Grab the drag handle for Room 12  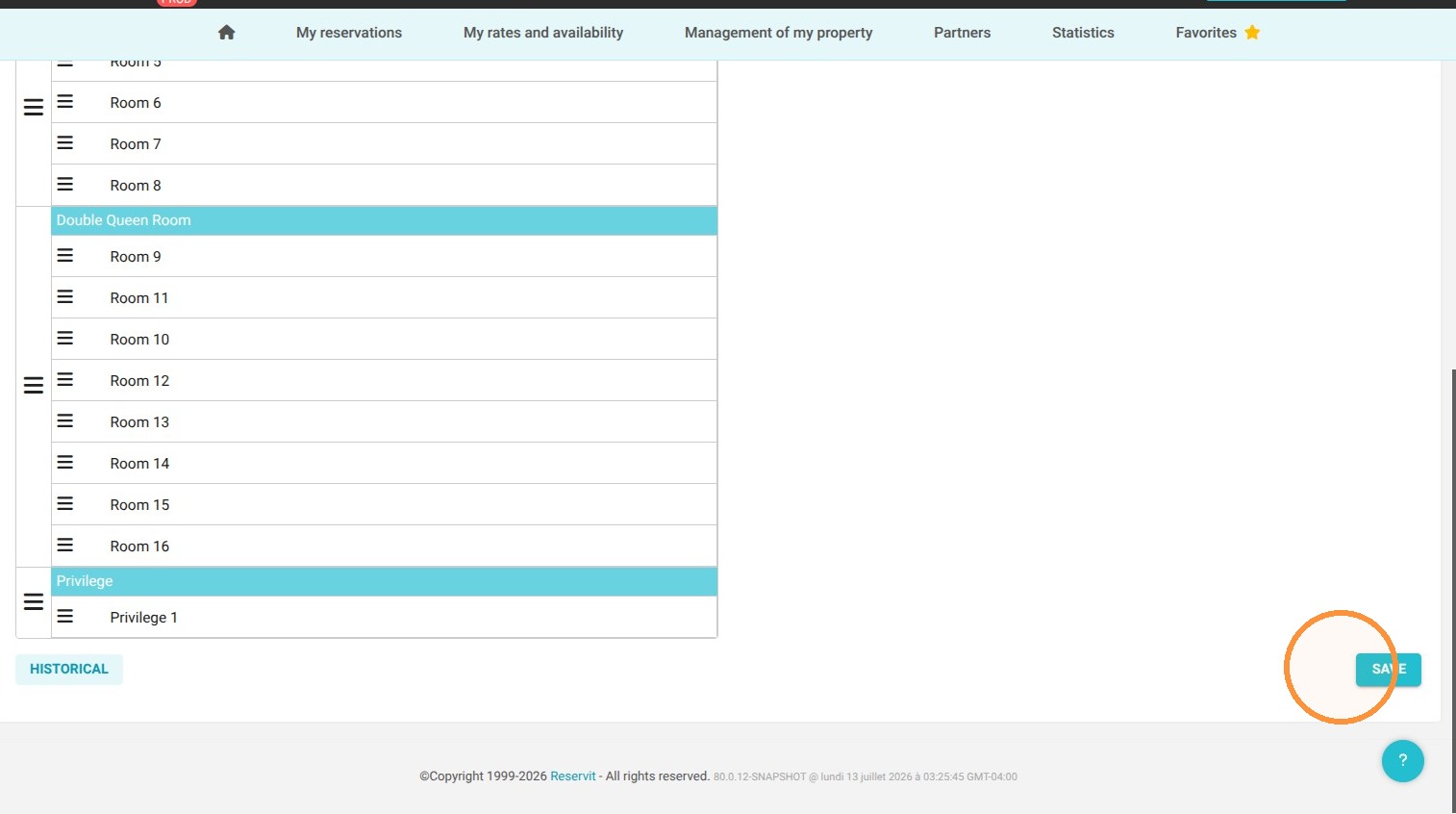(x=65, y=379)
